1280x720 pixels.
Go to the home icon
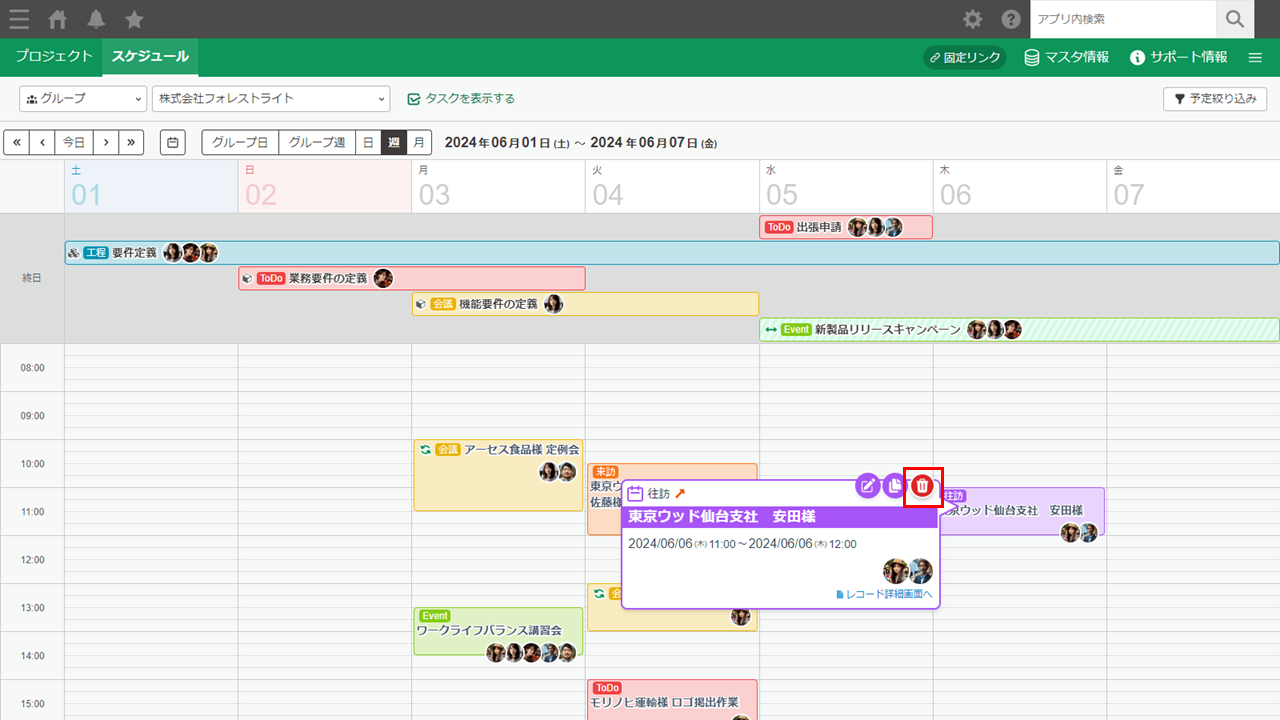[58, 19]
